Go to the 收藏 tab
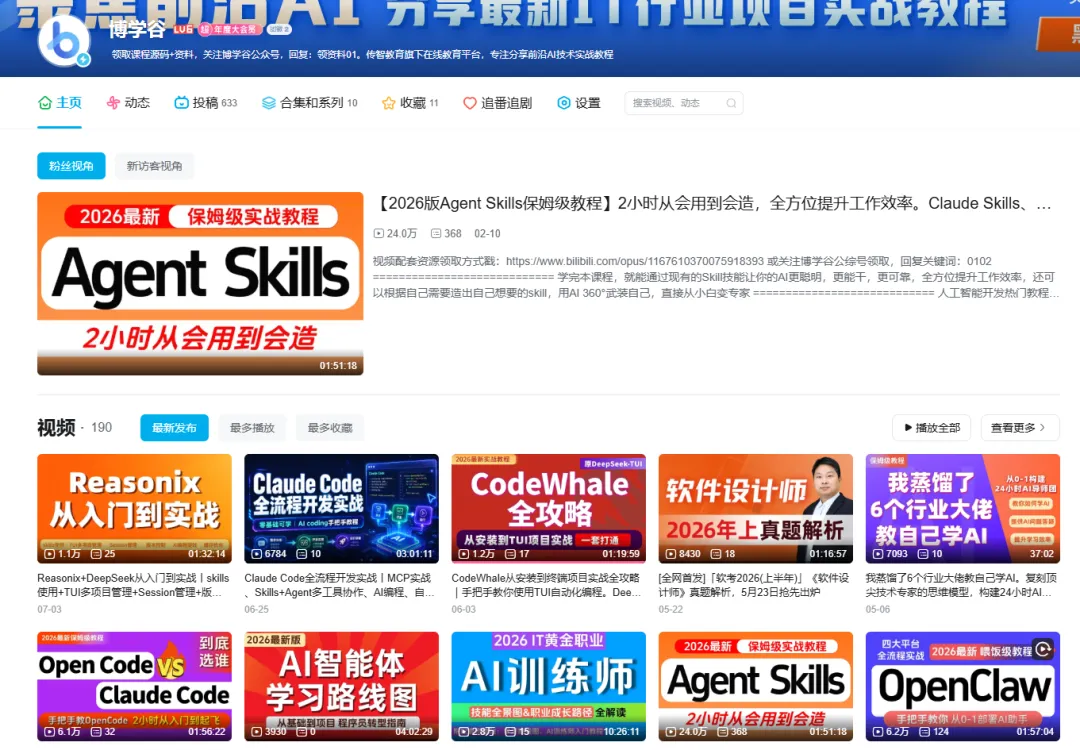 click(x=410, y=103)
